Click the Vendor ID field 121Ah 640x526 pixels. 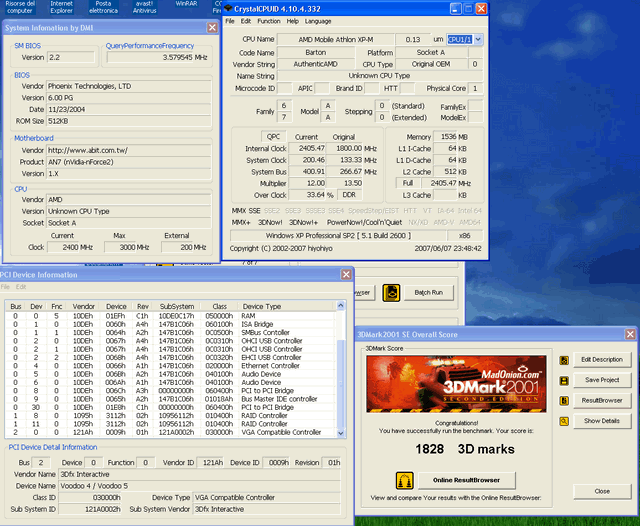tap(210, 463)
